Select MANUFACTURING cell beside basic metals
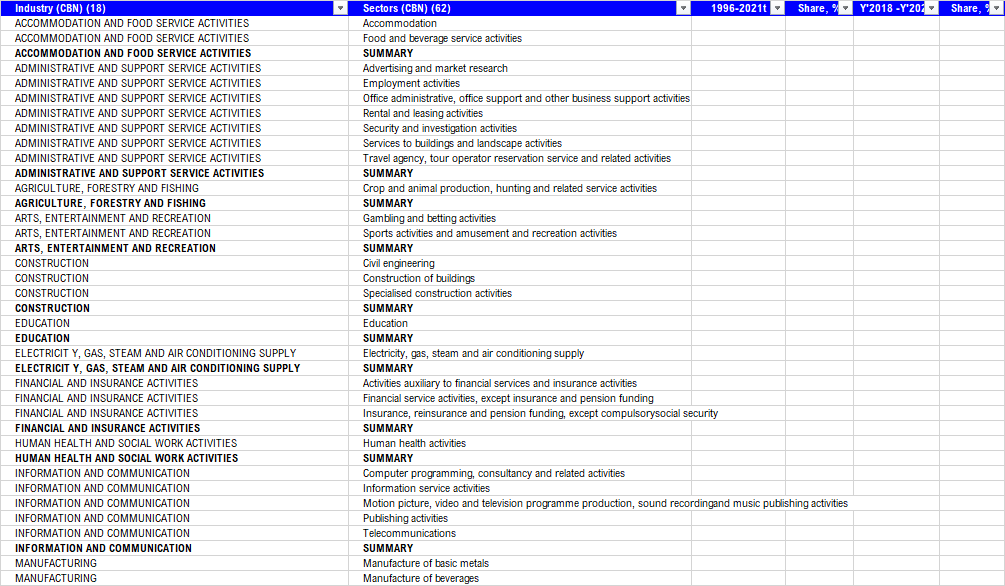This screenshot has width=1005, height=586. tap(174, 564)
